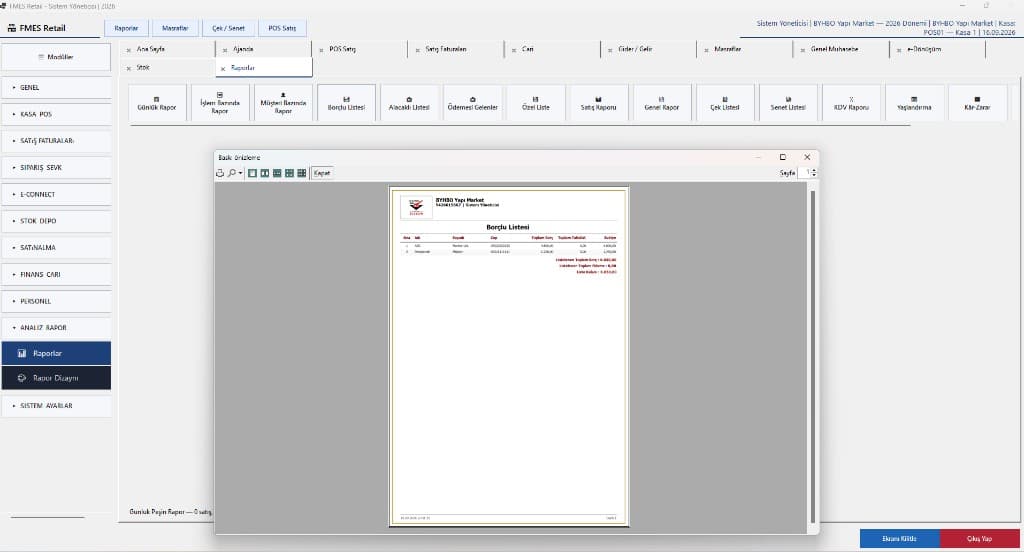Expand the SATINALMA section
This screenshot has height=552, width=1024.
point(56,248)
